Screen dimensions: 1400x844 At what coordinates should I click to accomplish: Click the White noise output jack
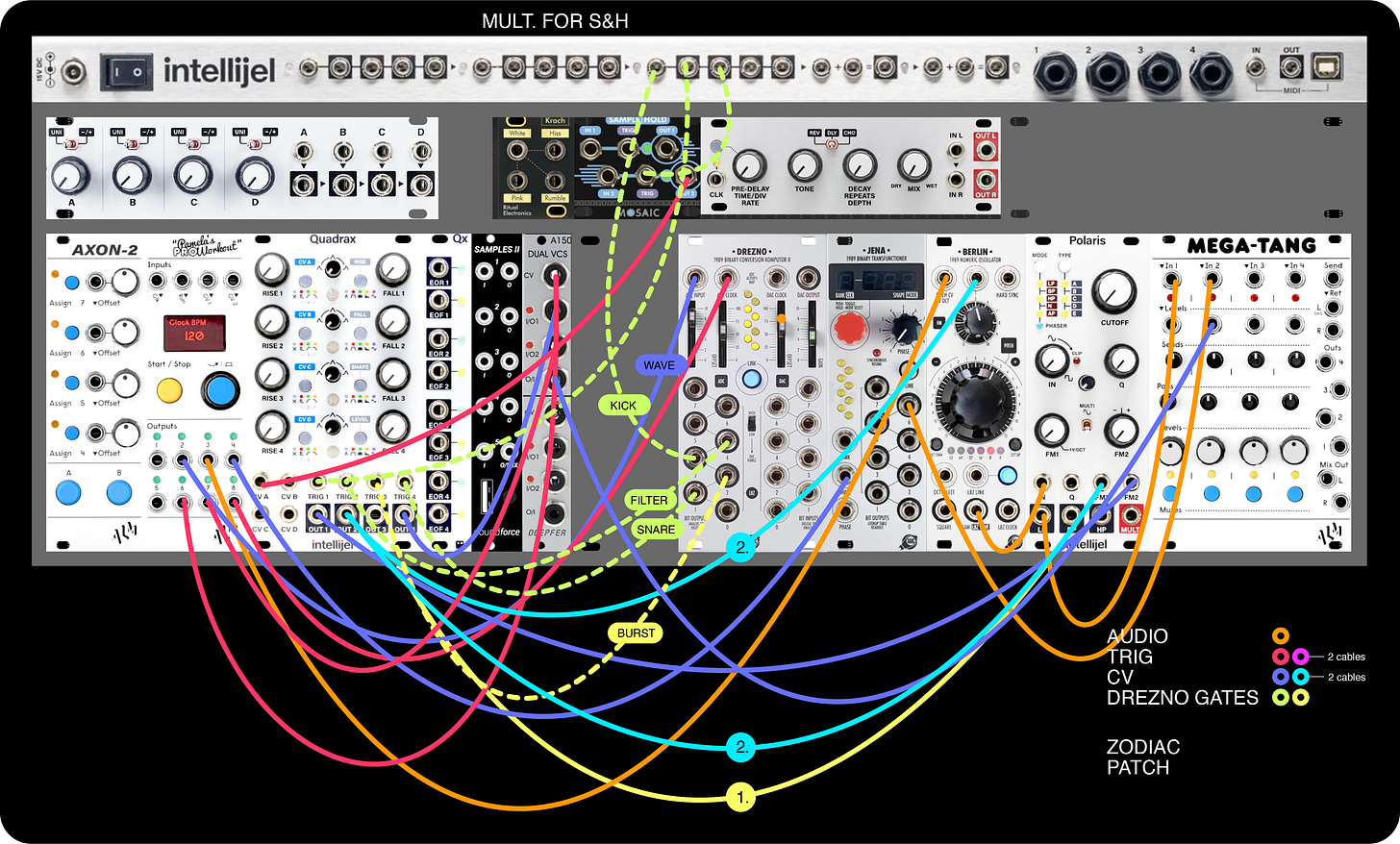pos(517,151)
